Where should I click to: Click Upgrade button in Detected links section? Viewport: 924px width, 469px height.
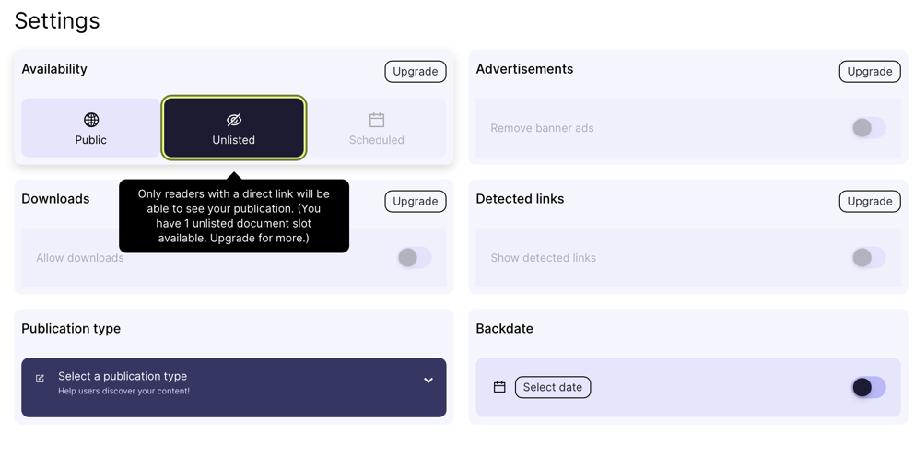pos(869,202)
